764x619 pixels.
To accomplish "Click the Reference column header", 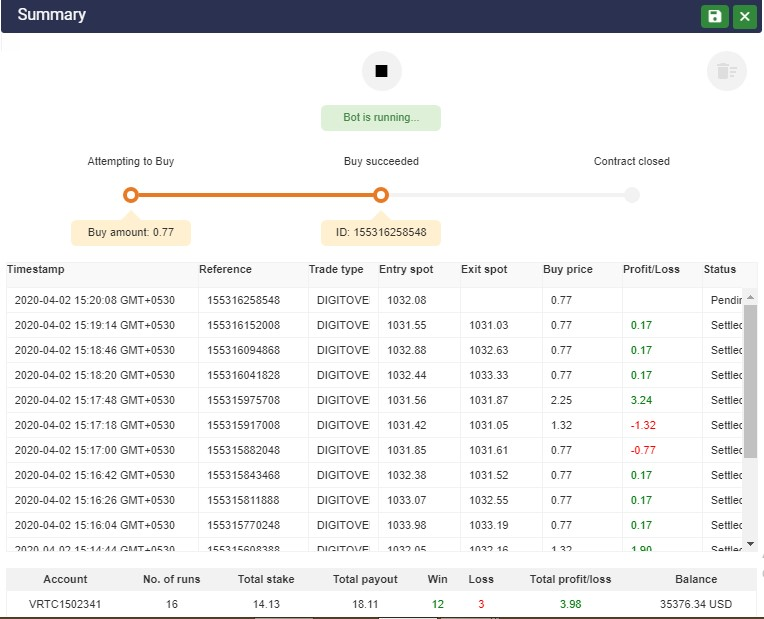I will [225, 269].
